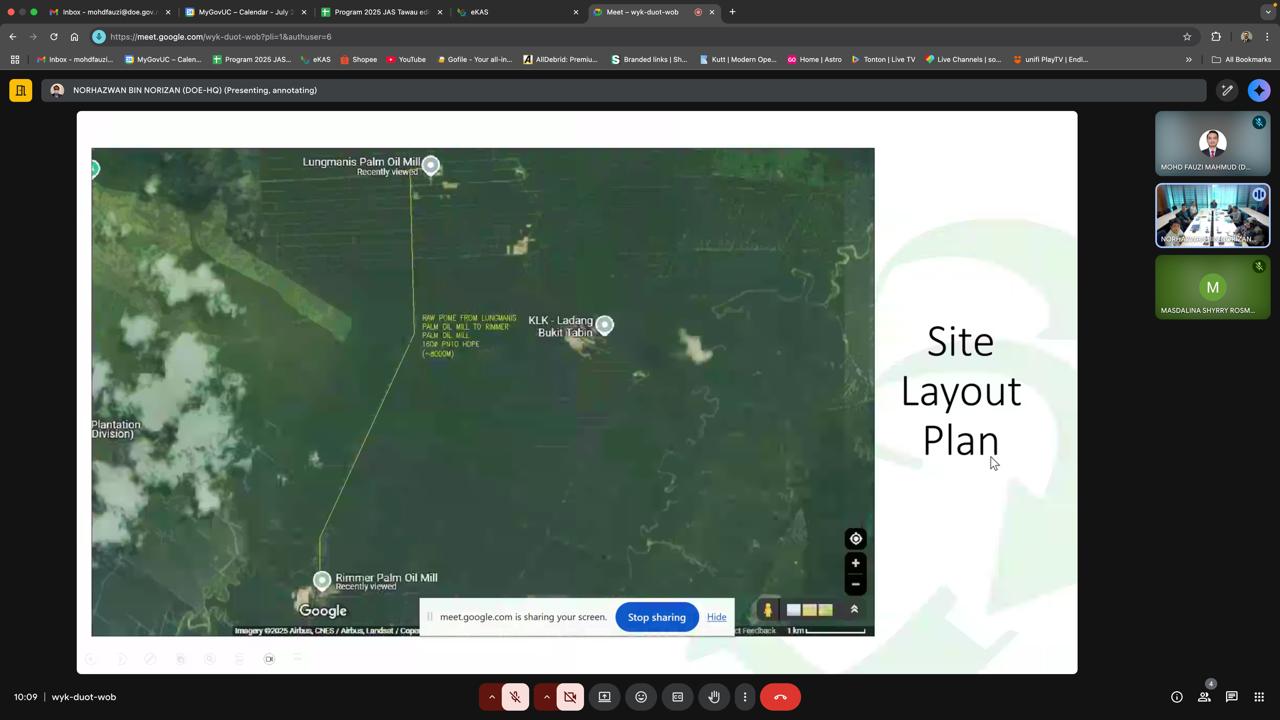Toggle the microphone mute button
1280x720 pixels.
515,697
